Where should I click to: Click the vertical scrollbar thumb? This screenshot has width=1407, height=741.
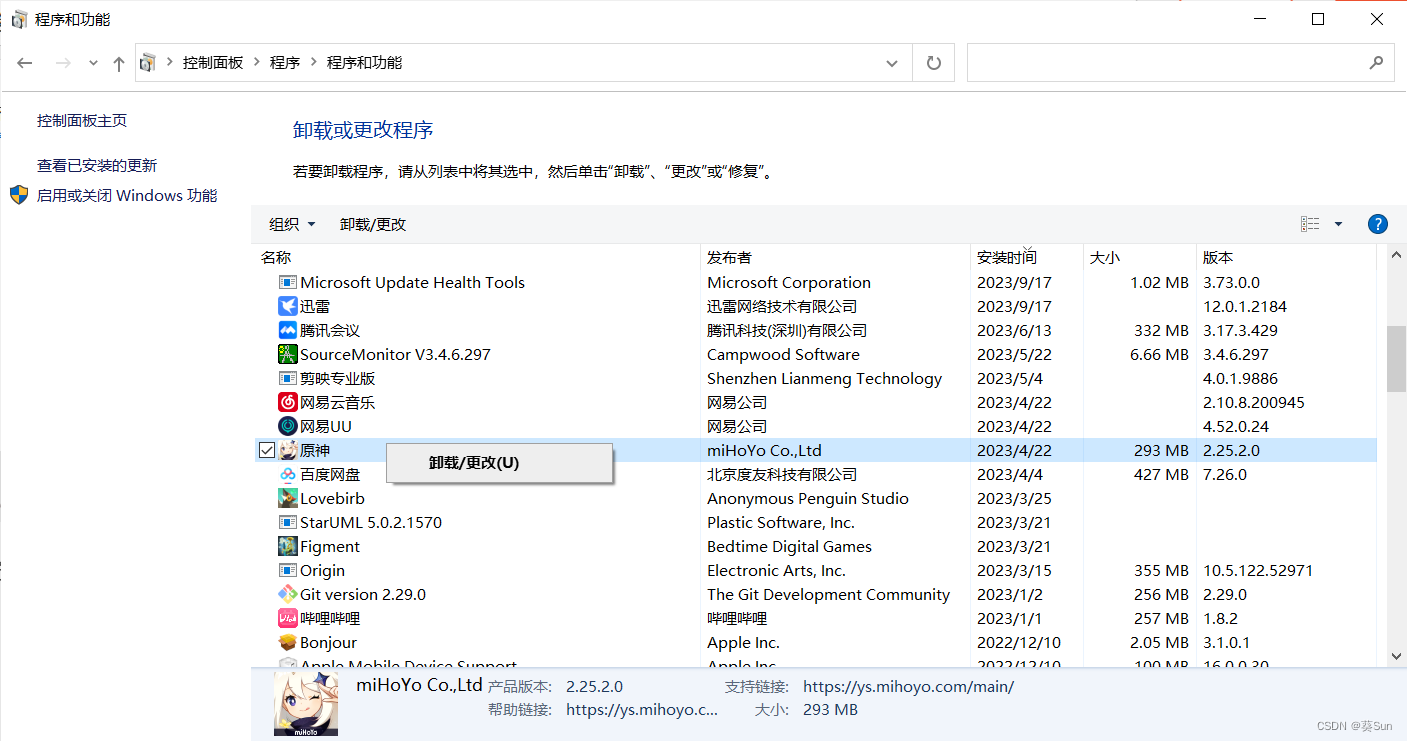pos(1396,358)
